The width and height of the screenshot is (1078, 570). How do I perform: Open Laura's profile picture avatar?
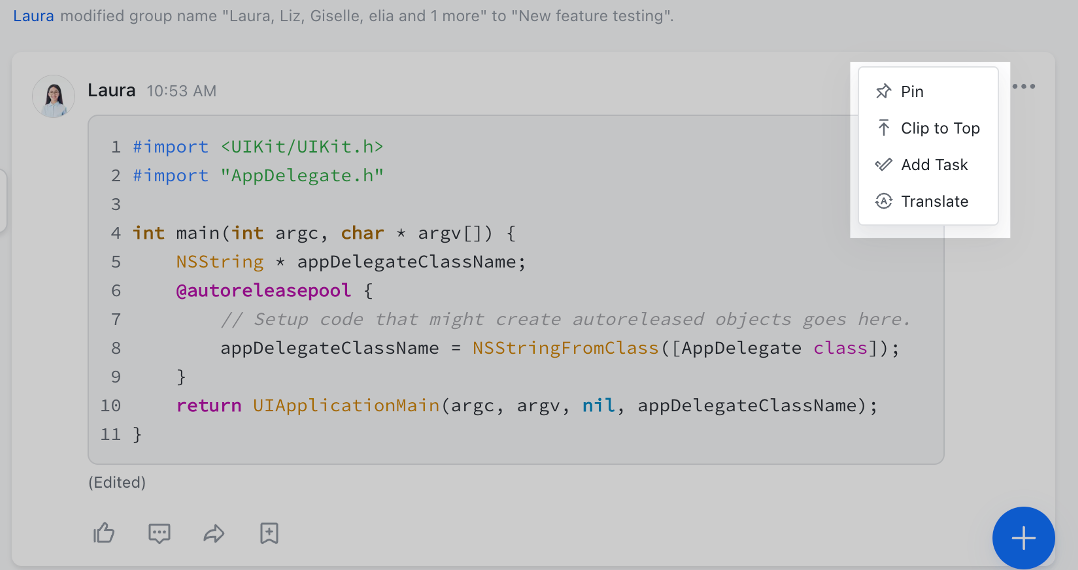(x=54, y=96)
